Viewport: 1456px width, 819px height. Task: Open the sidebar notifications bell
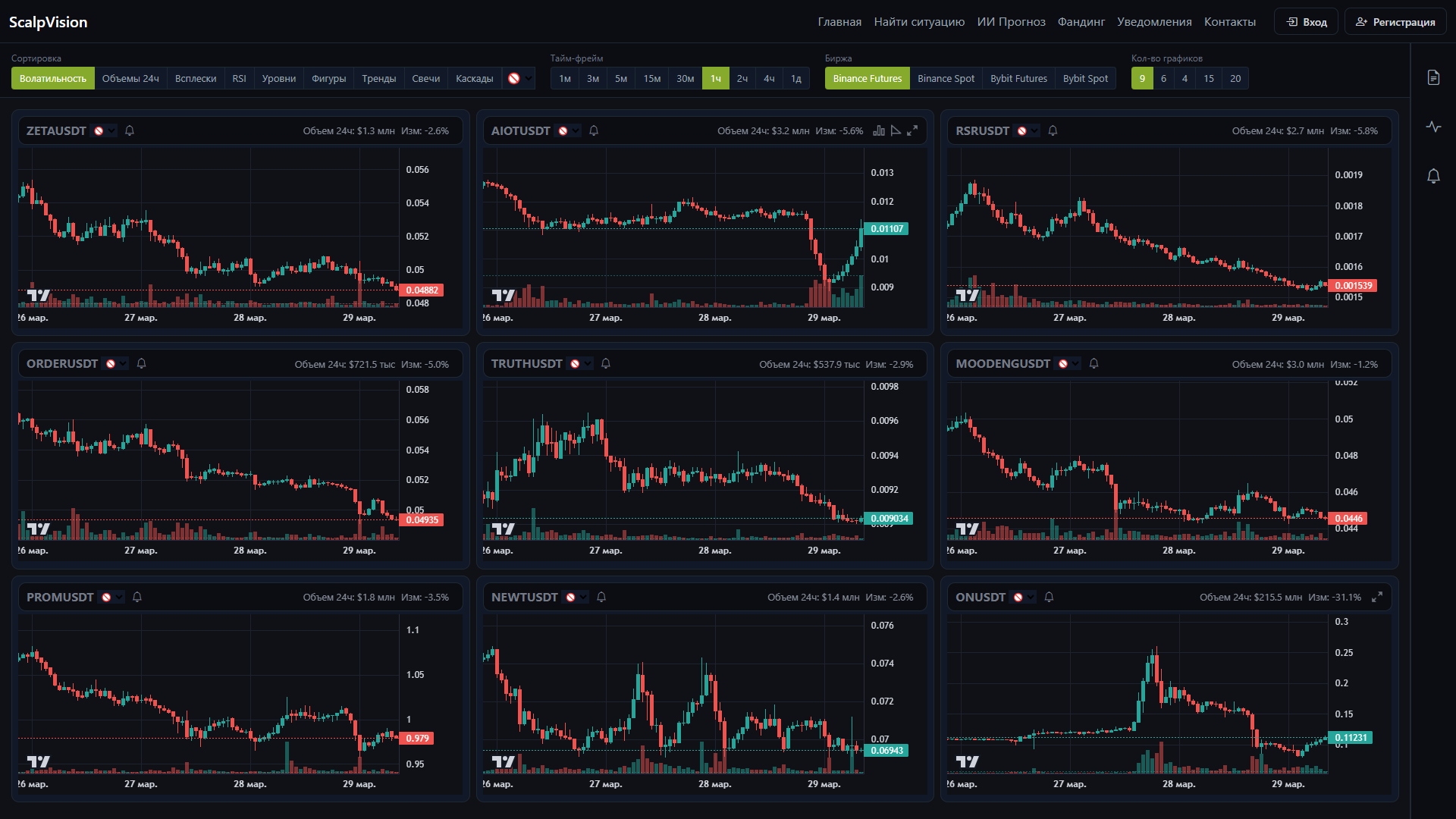tap(1433, 176)
